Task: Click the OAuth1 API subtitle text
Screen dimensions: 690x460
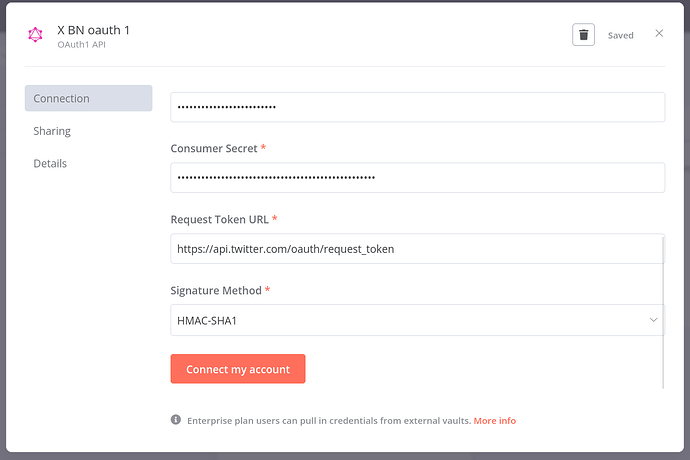Action: coord(81,46)
